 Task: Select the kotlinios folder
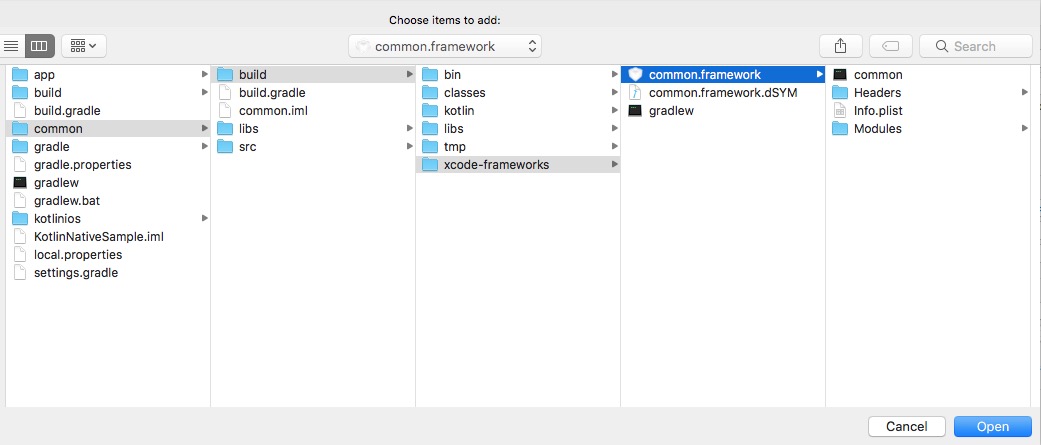[x=57, y=219]
